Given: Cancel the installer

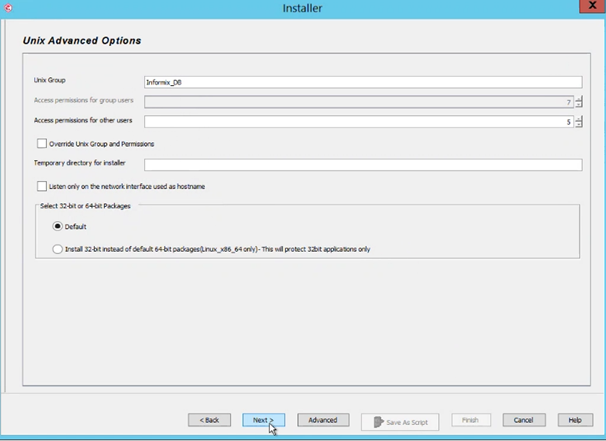Looking at the screenshot, I should 524,420.
